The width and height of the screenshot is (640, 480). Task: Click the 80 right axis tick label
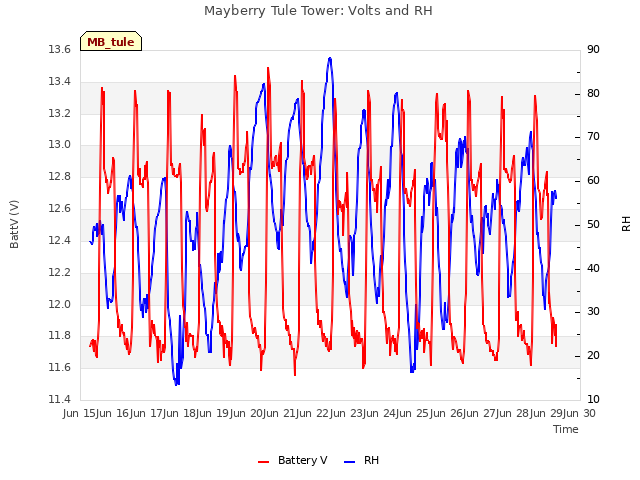pyautogui.click(x=593, y=93)
